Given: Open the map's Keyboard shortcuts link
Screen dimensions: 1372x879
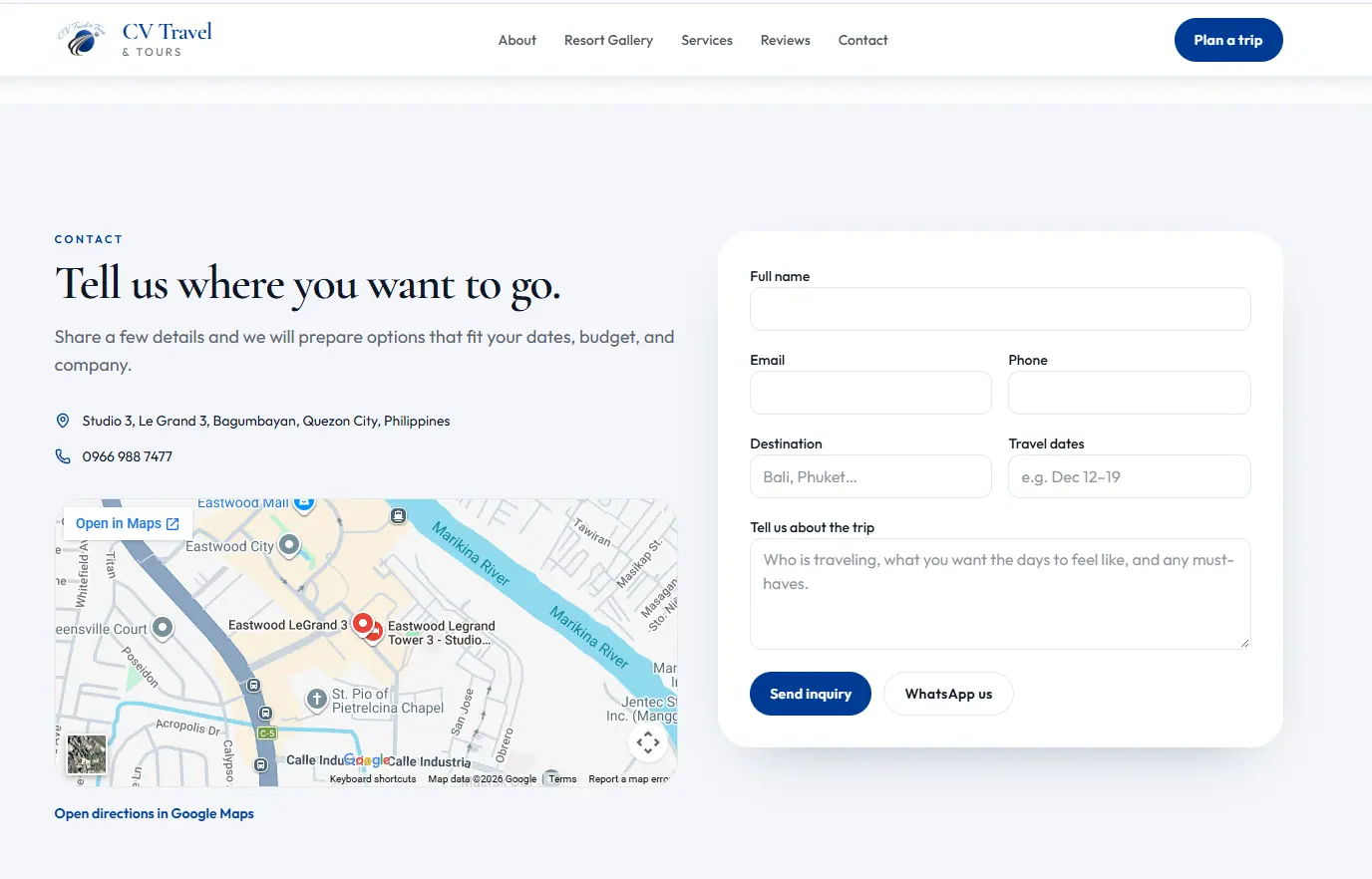Looking at the screenshot, I should pyautogui.click(x=373, y=779).
